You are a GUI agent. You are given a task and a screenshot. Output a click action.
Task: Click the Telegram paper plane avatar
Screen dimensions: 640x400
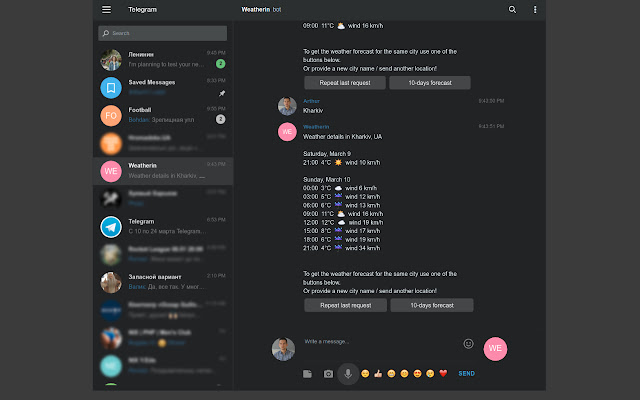pos(111,227)
